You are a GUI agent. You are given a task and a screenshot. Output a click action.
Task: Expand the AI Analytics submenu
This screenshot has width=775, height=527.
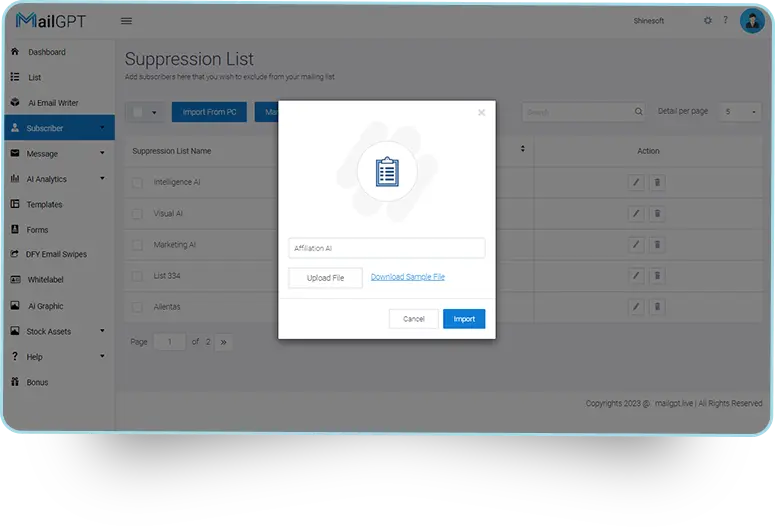57,179
